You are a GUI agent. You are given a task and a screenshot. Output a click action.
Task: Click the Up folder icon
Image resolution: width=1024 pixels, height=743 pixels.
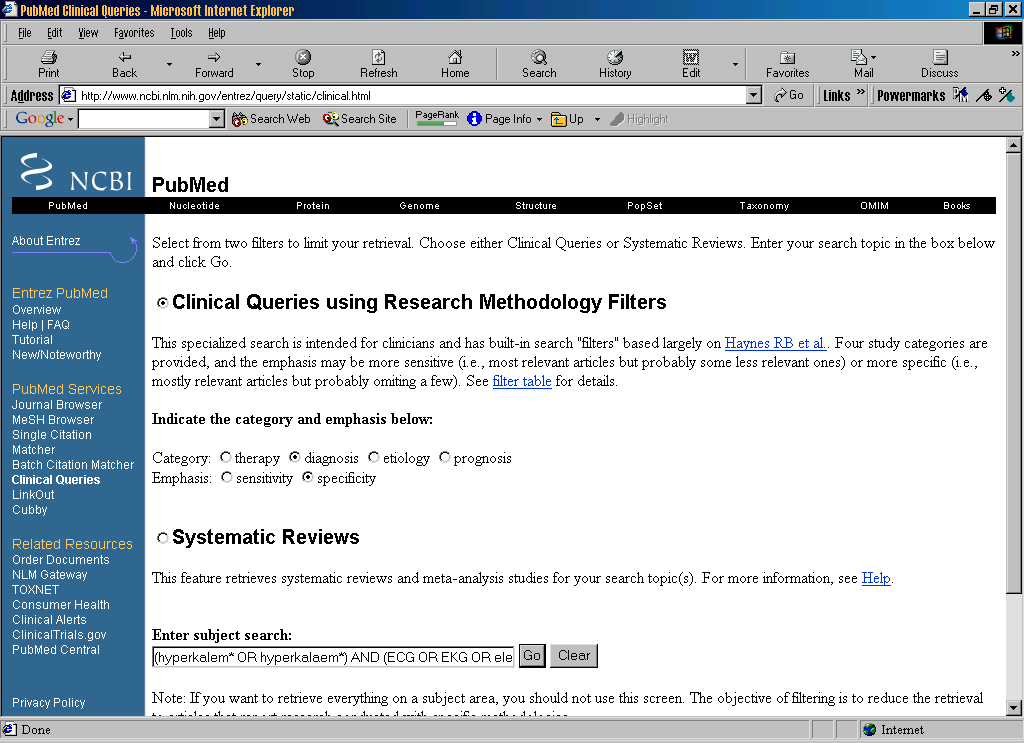[x=558, y=119]
